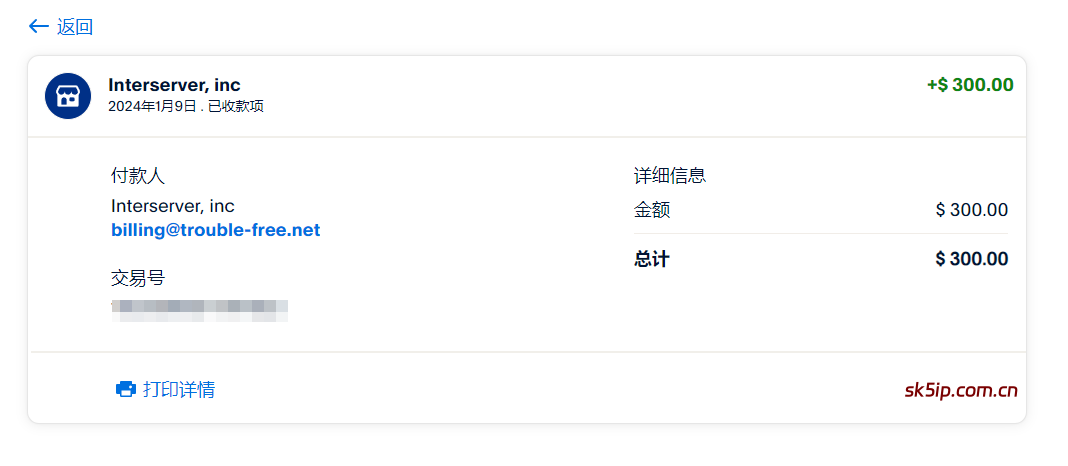Click the 金额 row label
The width and height of the screenshot is (1068, 466).
tap(651, 210)
